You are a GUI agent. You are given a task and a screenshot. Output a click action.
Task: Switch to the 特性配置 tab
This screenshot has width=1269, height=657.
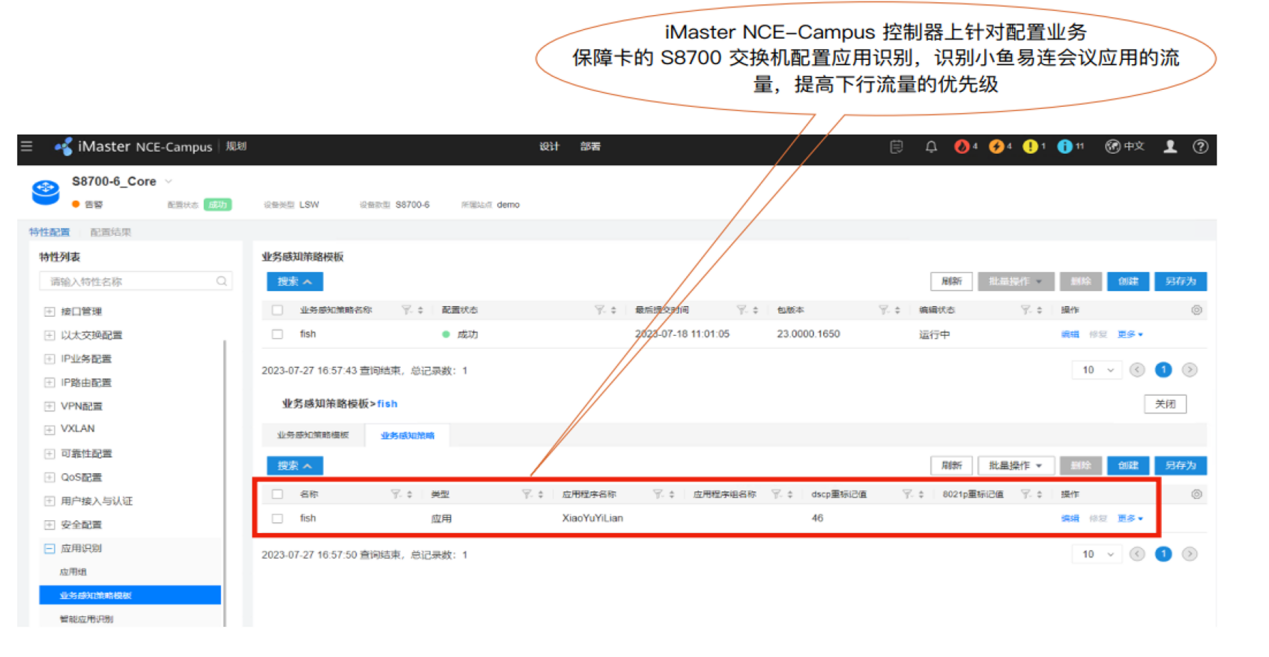49,232
